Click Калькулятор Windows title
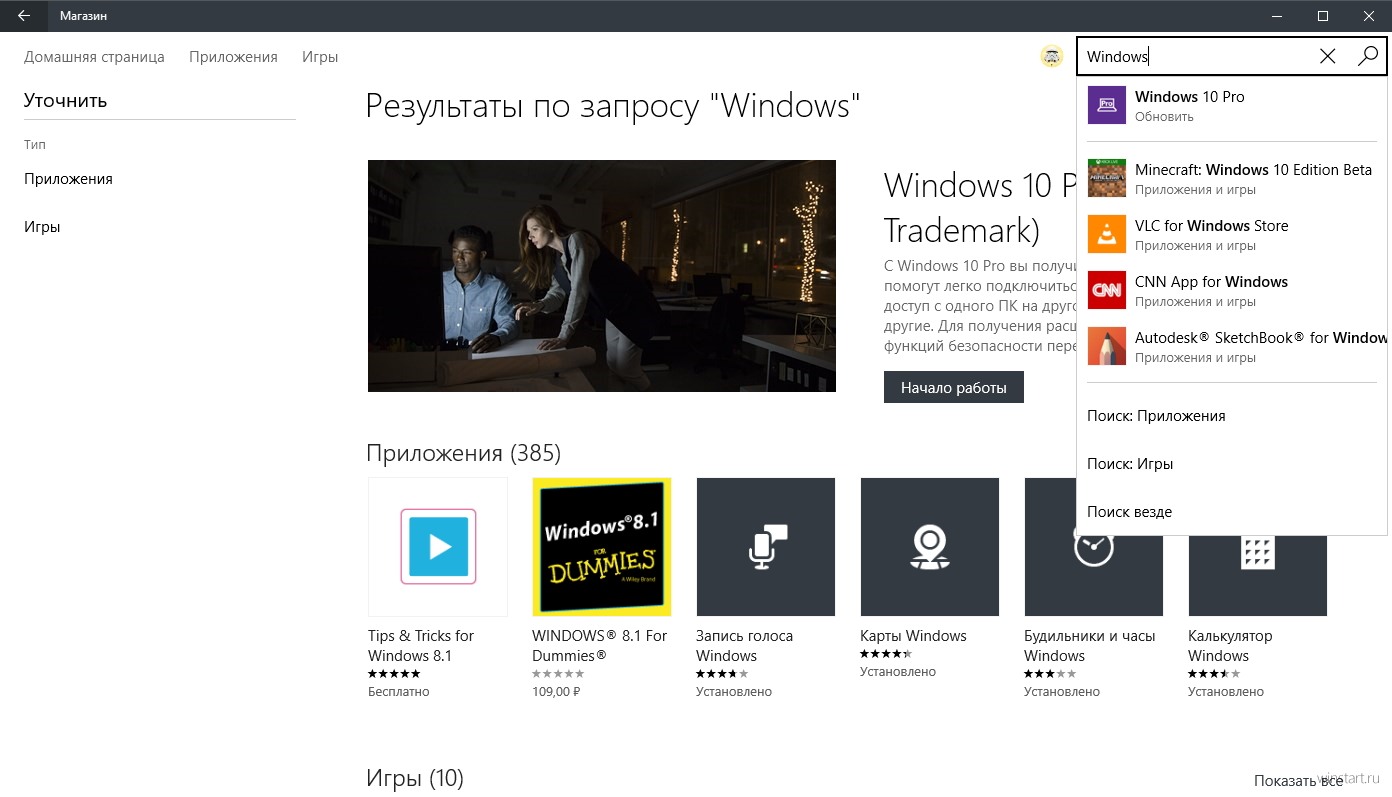1392x797 pixels. 1230,646
